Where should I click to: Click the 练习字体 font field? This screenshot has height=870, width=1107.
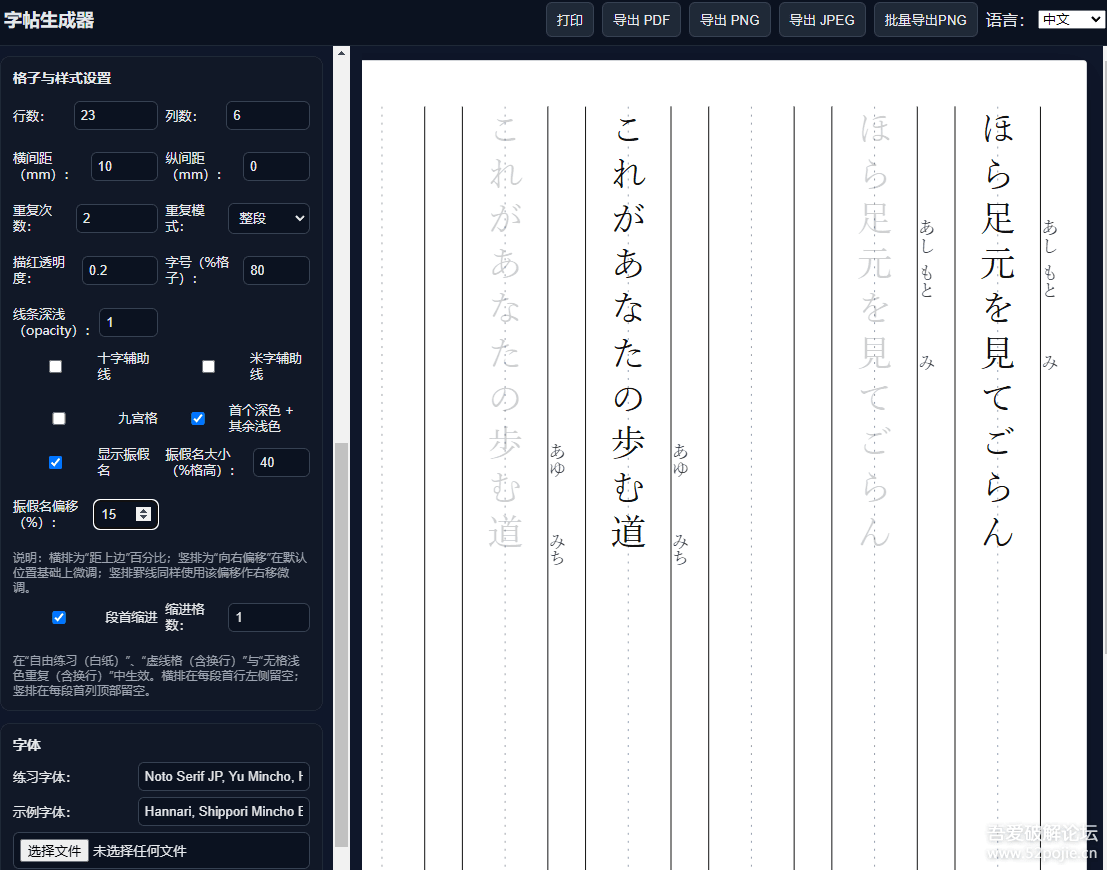(224, 776)
